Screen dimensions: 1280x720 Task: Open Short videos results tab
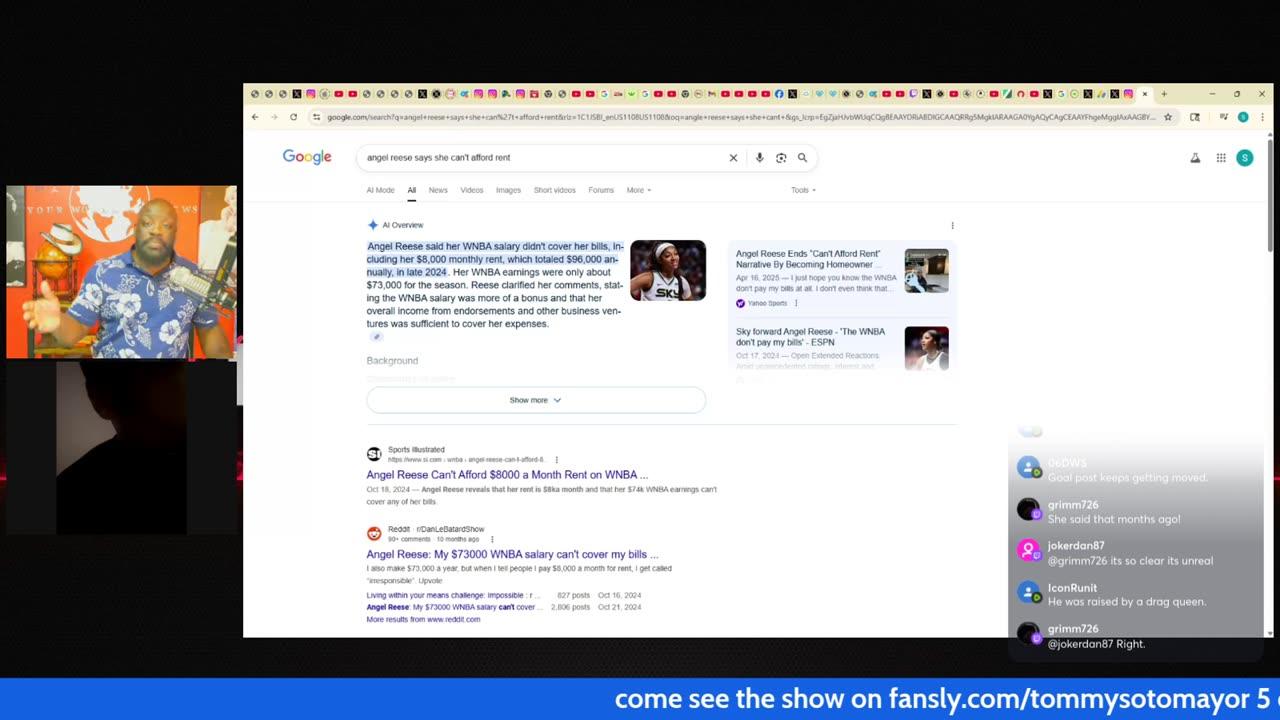pyautogui.click(x=555, y=190)
